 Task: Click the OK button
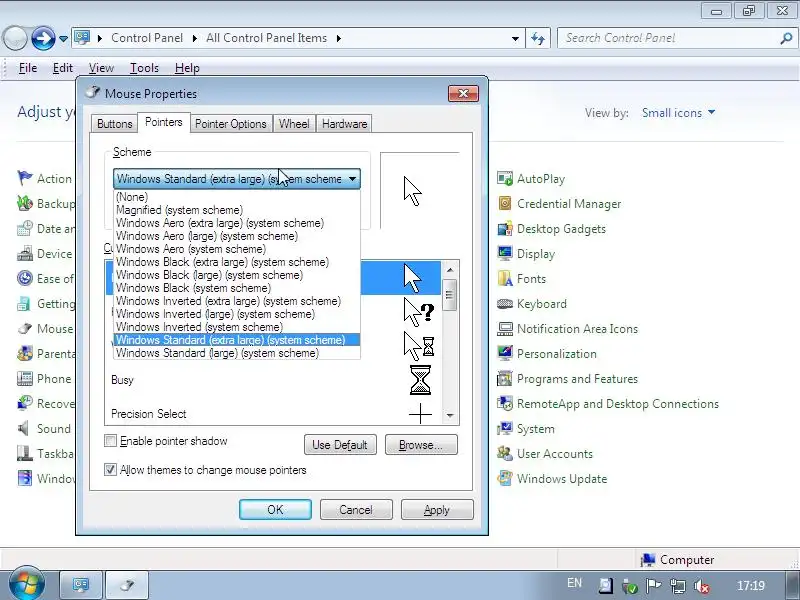pyautogui.click(x=276, y=510)
